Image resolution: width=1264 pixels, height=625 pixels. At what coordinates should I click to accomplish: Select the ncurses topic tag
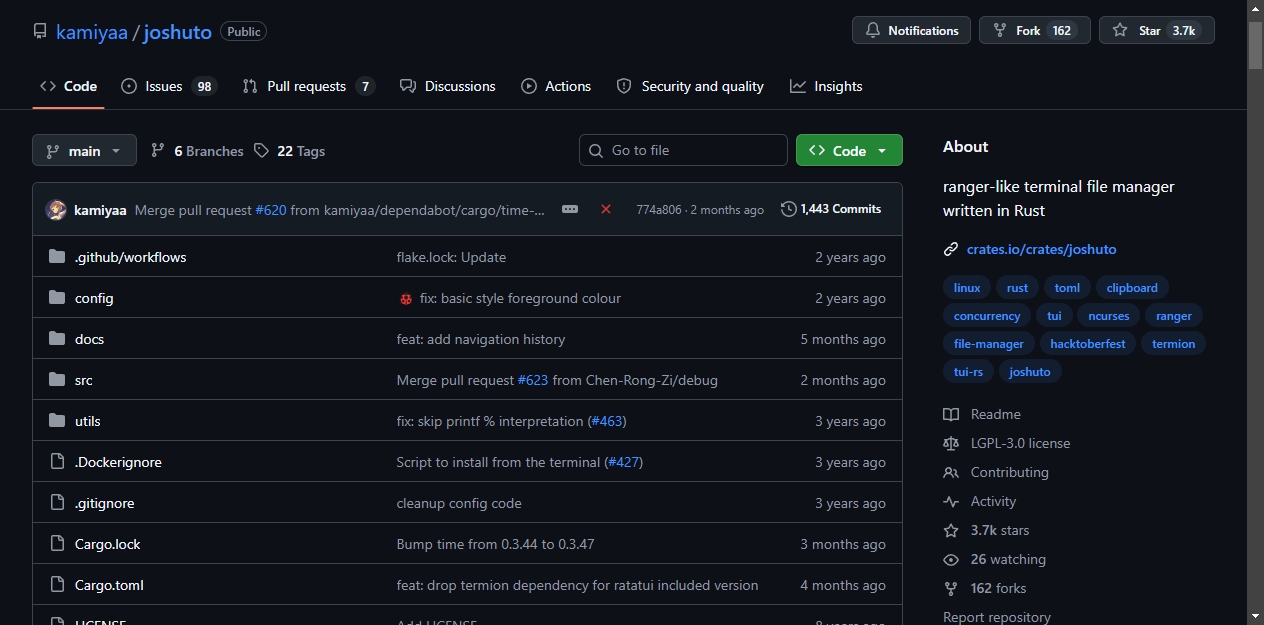click(x=1109, y=316)
